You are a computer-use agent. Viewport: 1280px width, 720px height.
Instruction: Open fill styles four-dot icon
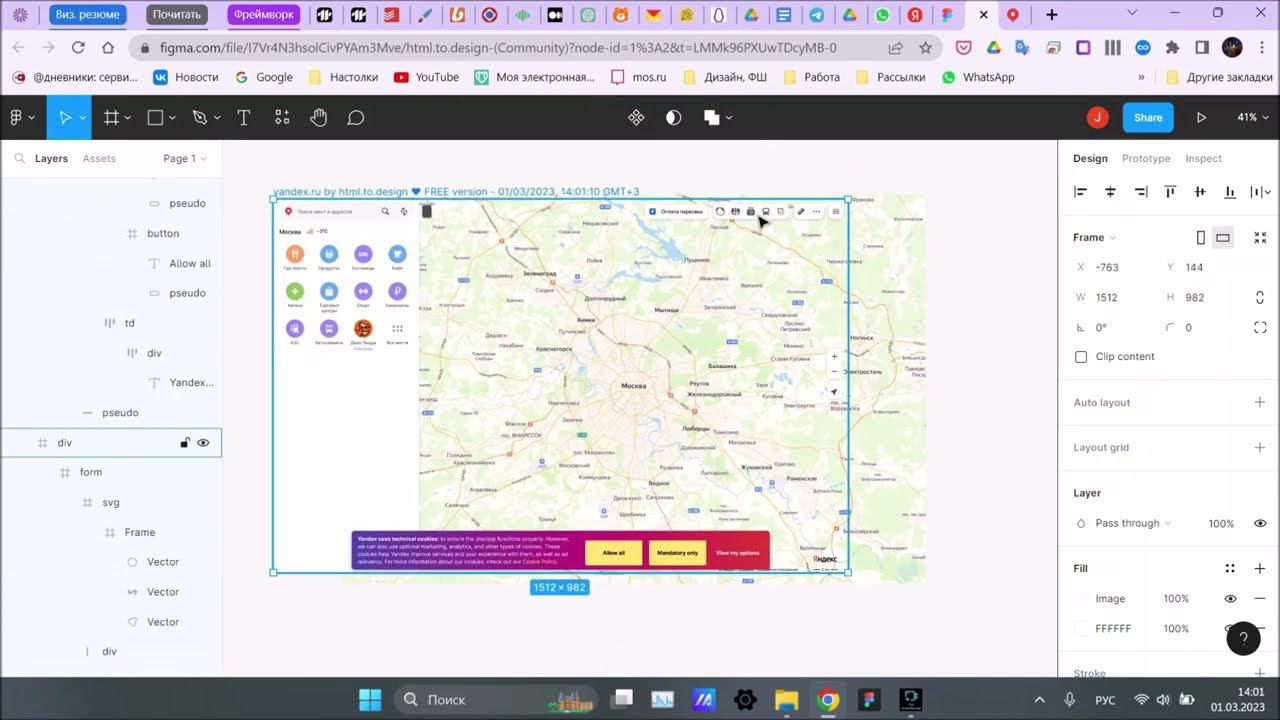(1230, 568)
